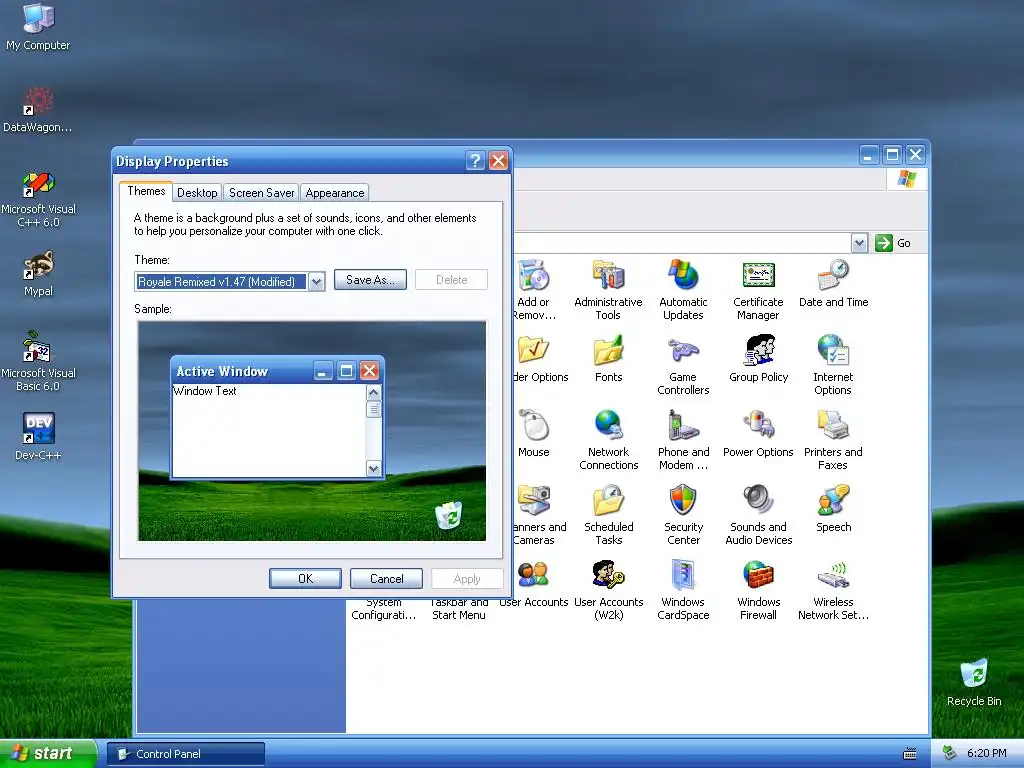The height and width of the screenshot is (768, 1024).
Task: Close the Display Properties dialog
Action: click(498, 161)
